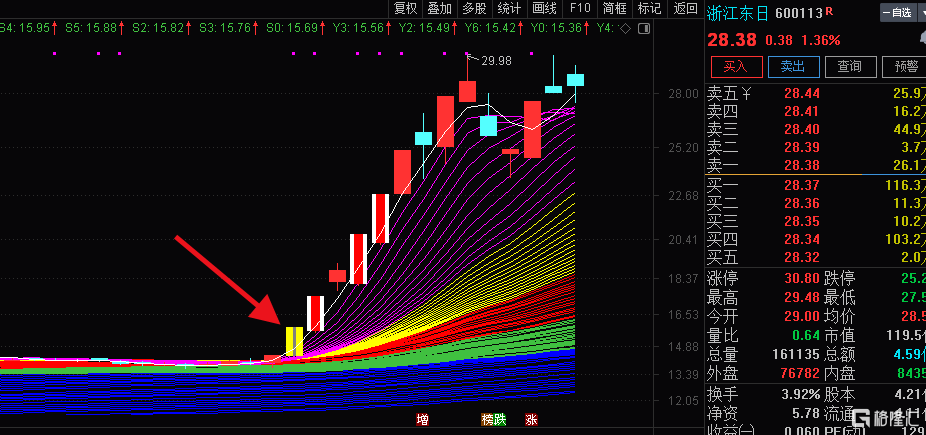Screen dimensions: 926x435
Task: Click indicator value Y0: 15.36
Action: [557, 28]
